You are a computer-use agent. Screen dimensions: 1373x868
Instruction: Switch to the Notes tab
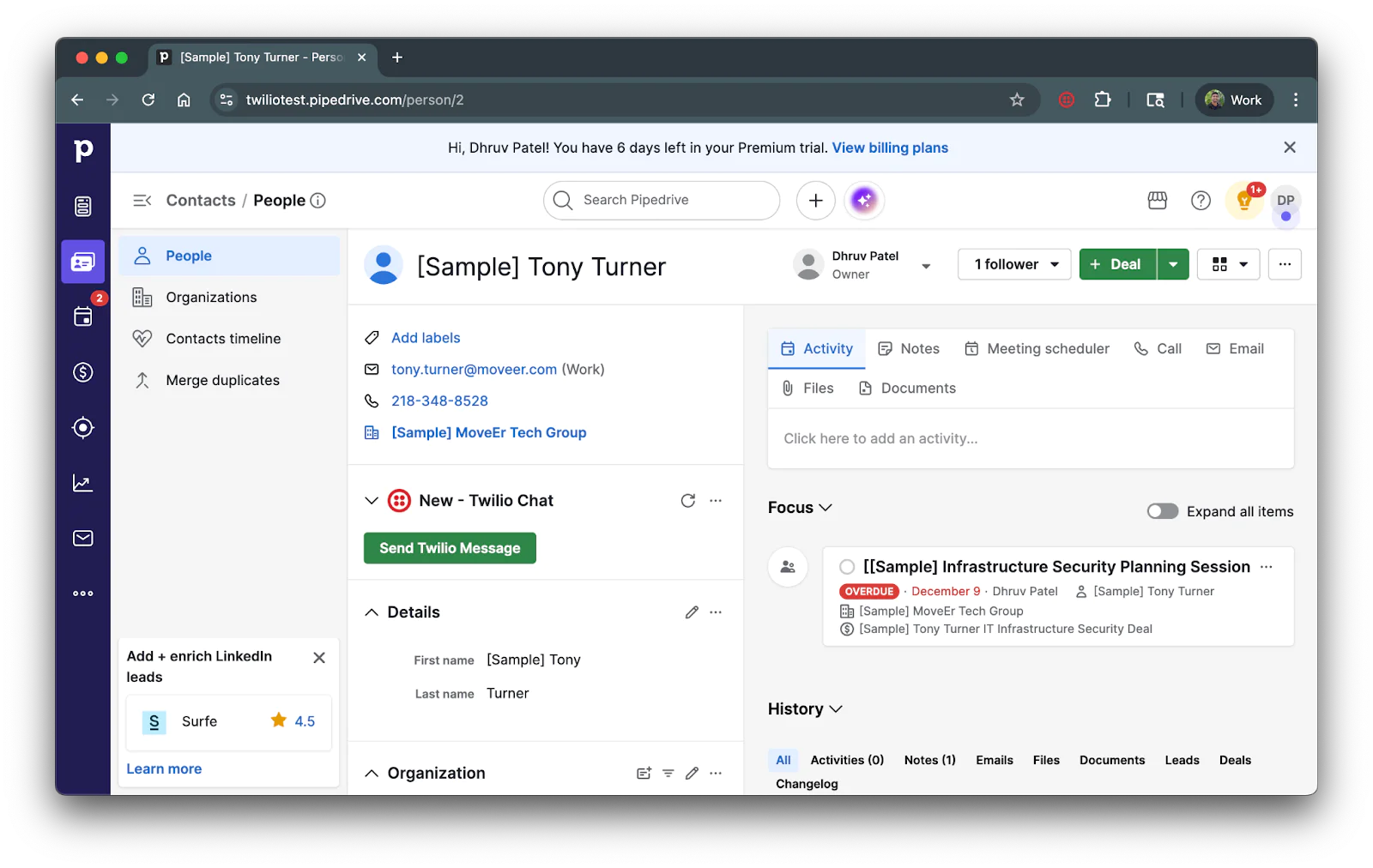pos(909,348)
